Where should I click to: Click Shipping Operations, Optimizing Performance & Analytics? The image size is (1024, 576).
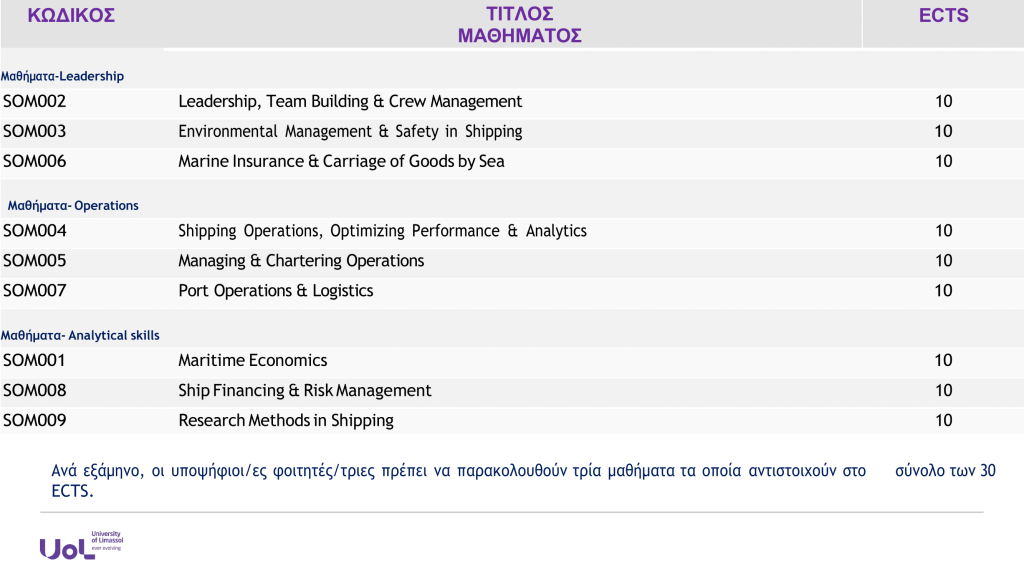(382, 231)
